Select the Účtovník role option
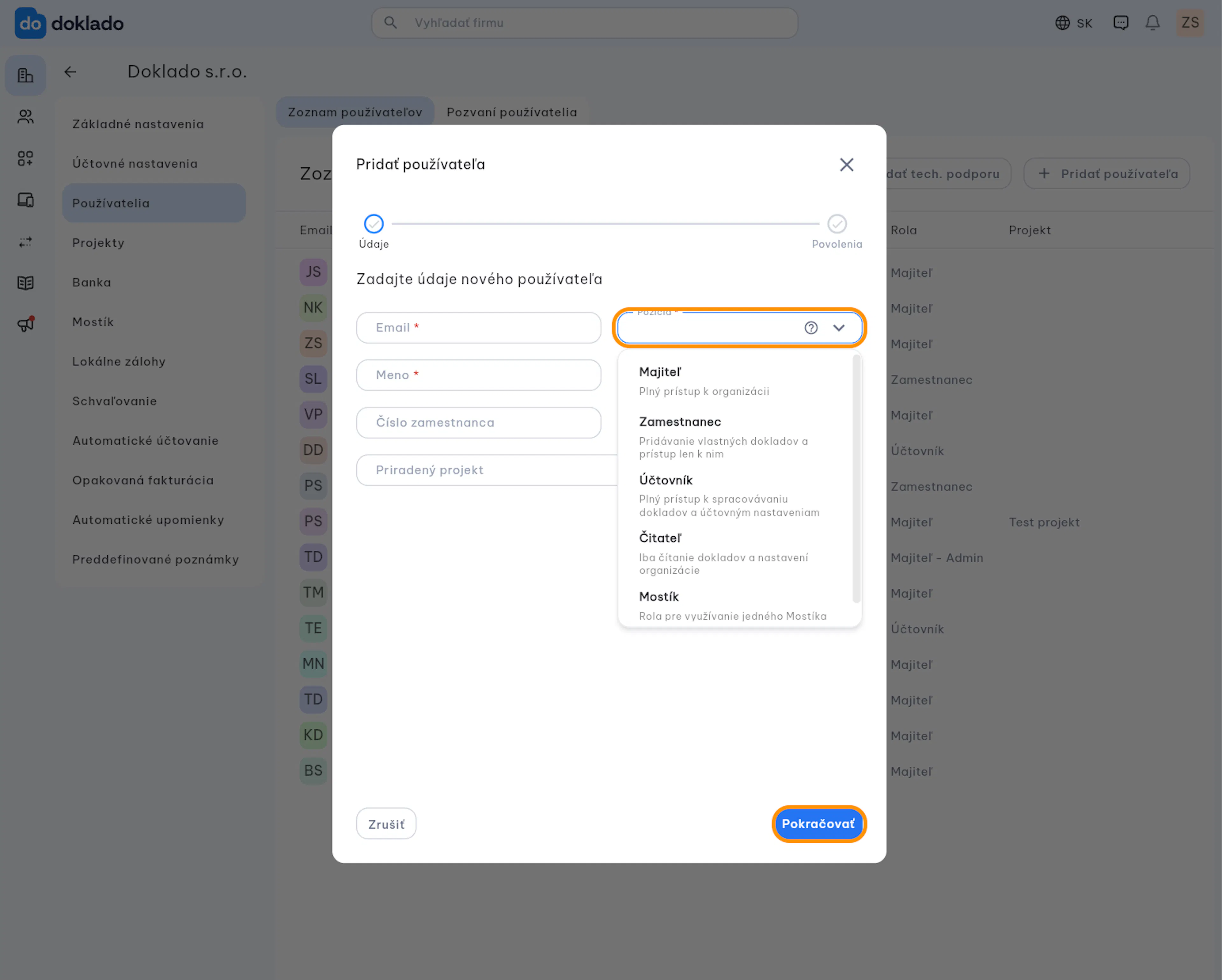Viewport: 1222px width, 980px height. click(736, 495)
